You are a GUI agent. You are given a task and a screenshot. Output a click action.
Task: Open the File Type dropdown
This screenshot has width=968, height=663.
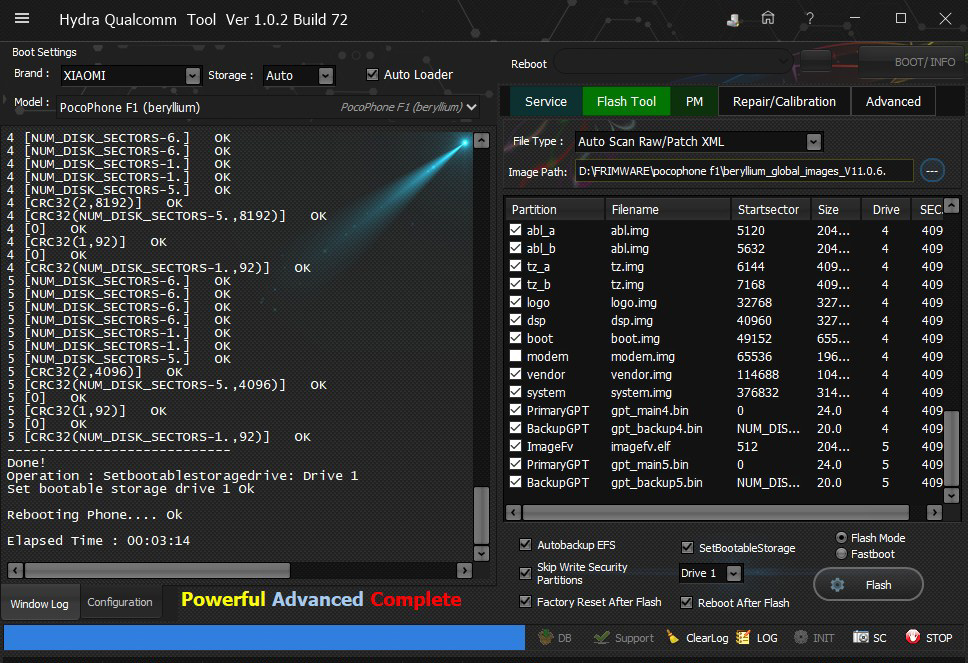(x=814, y=141)
